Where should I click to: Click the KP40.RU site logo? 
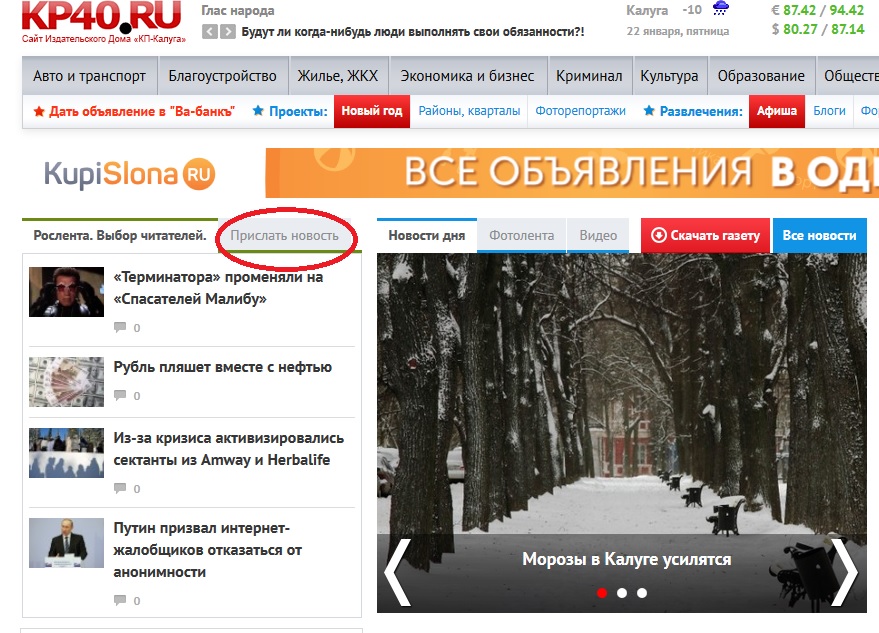point(103,21)
